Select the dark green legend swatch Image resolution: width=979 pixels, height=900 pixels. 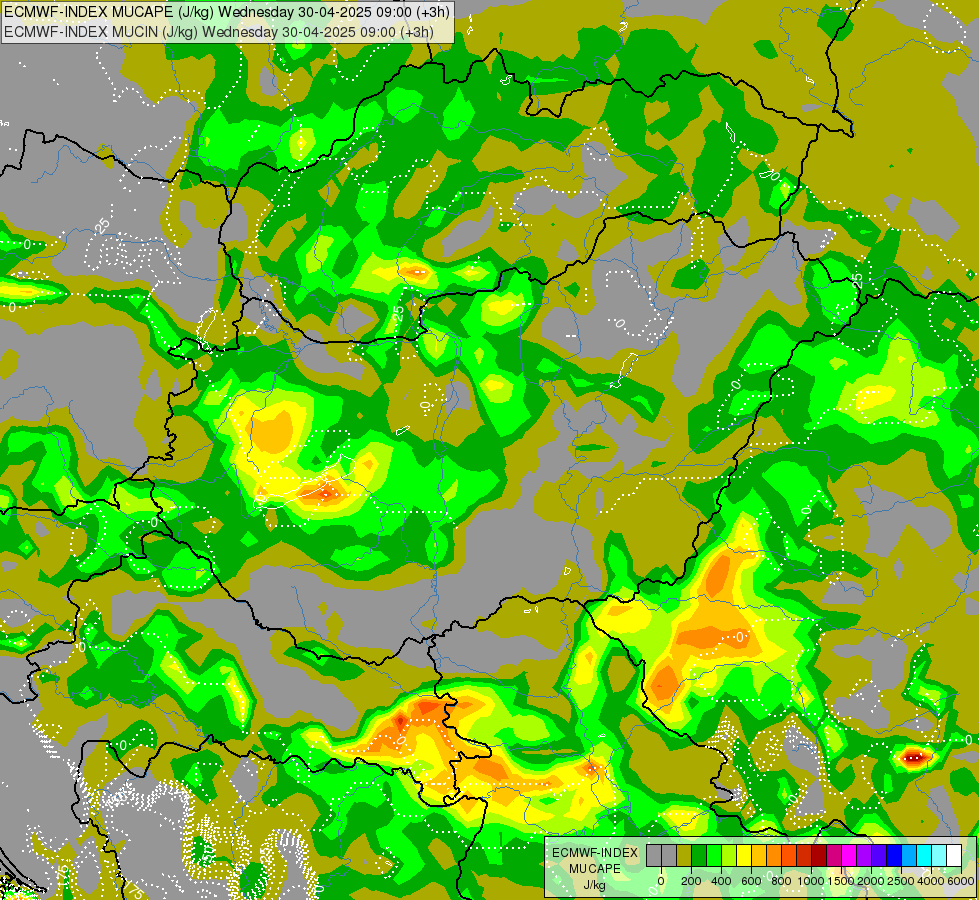[x=699, y=855]
